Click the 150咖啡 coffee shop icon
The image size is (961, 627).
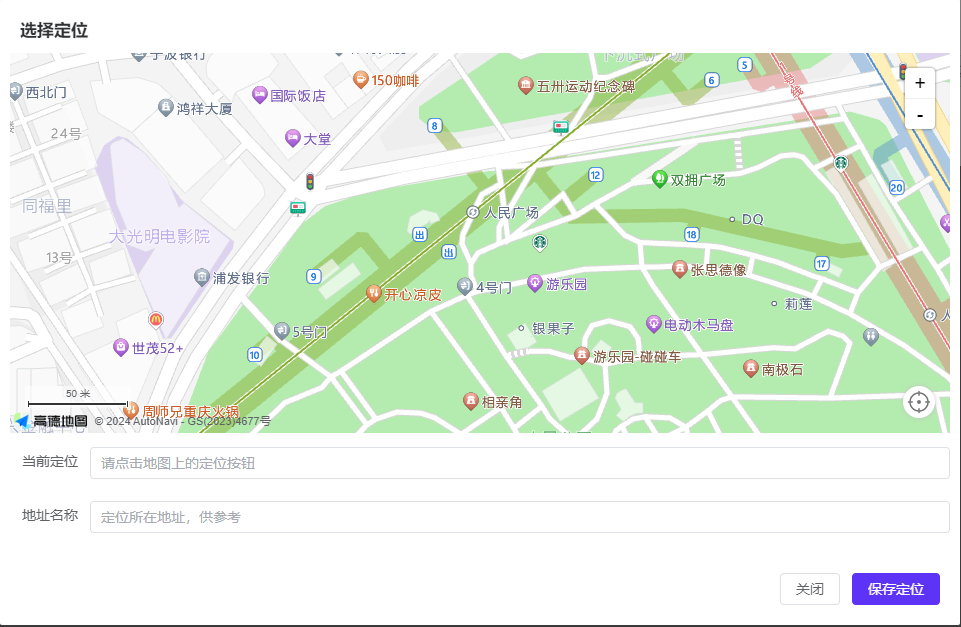tap(361, 80)
